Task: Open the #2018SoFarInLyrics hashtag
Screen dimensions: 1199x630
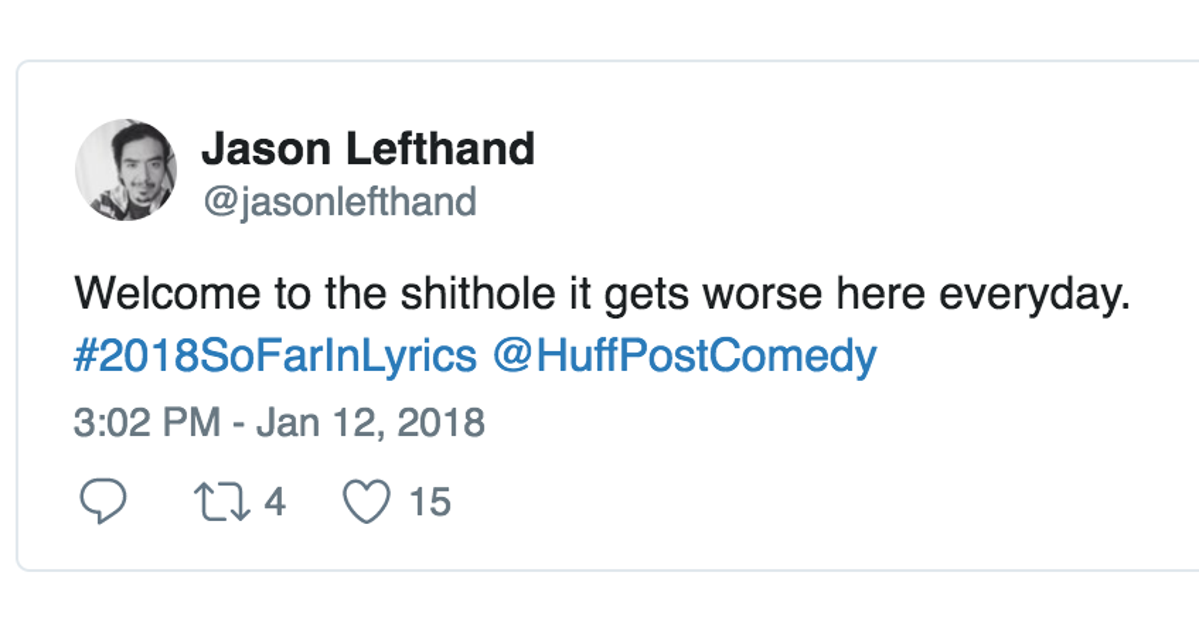Action: click(x=275, y=356)
